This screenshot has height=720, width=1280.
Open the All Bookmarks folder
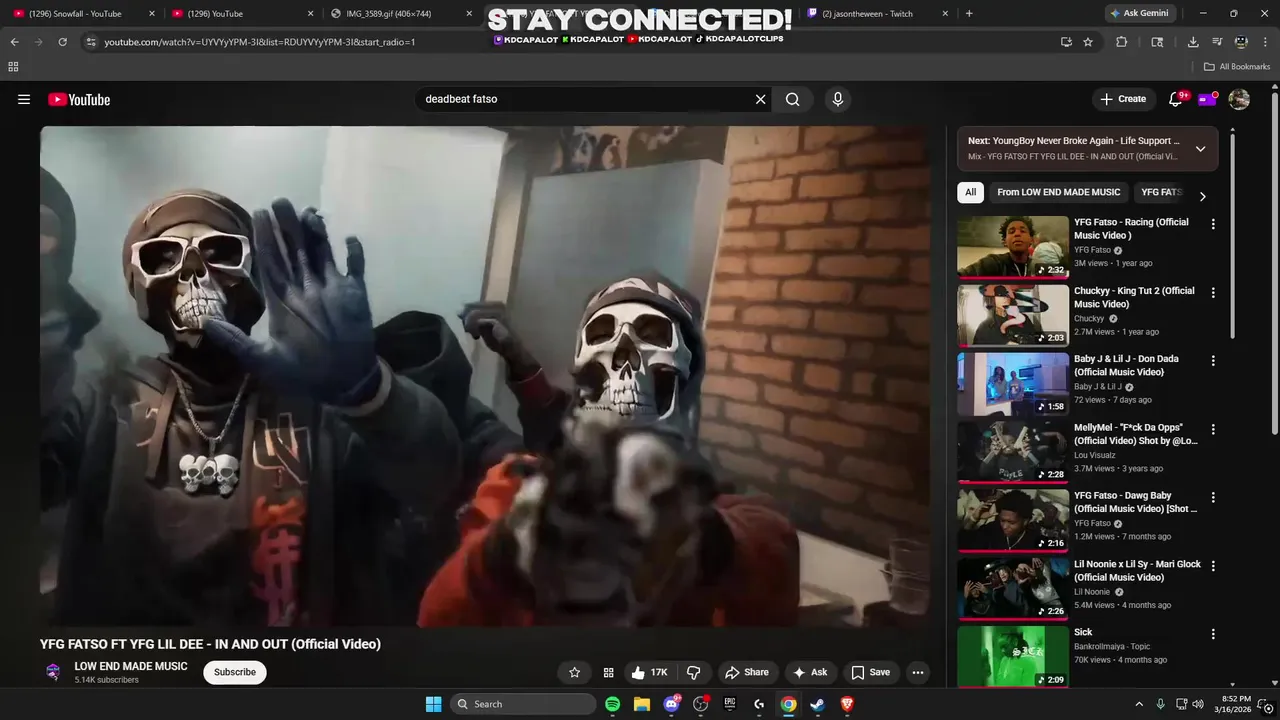[x=1237, y=67]
